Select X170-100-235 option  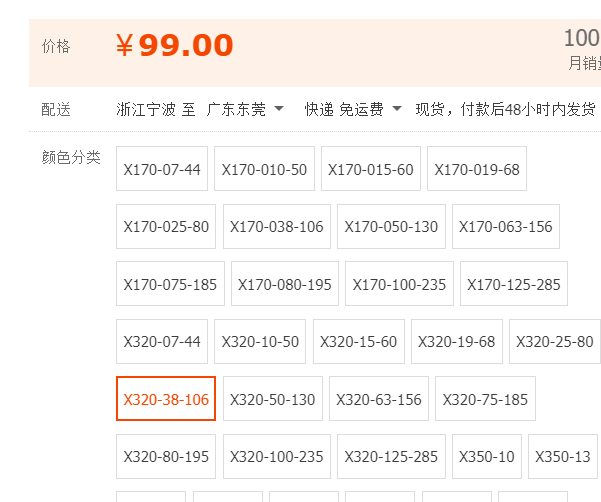399,284
